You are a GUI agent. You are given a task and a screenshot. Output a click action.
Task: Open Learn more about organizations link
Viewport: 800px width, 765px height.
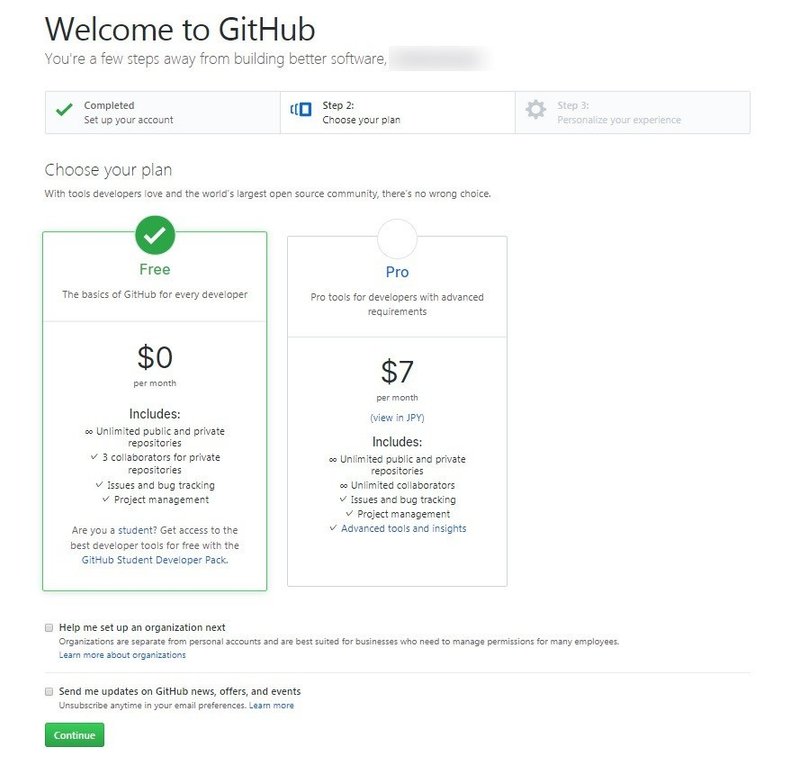point(122,655)
